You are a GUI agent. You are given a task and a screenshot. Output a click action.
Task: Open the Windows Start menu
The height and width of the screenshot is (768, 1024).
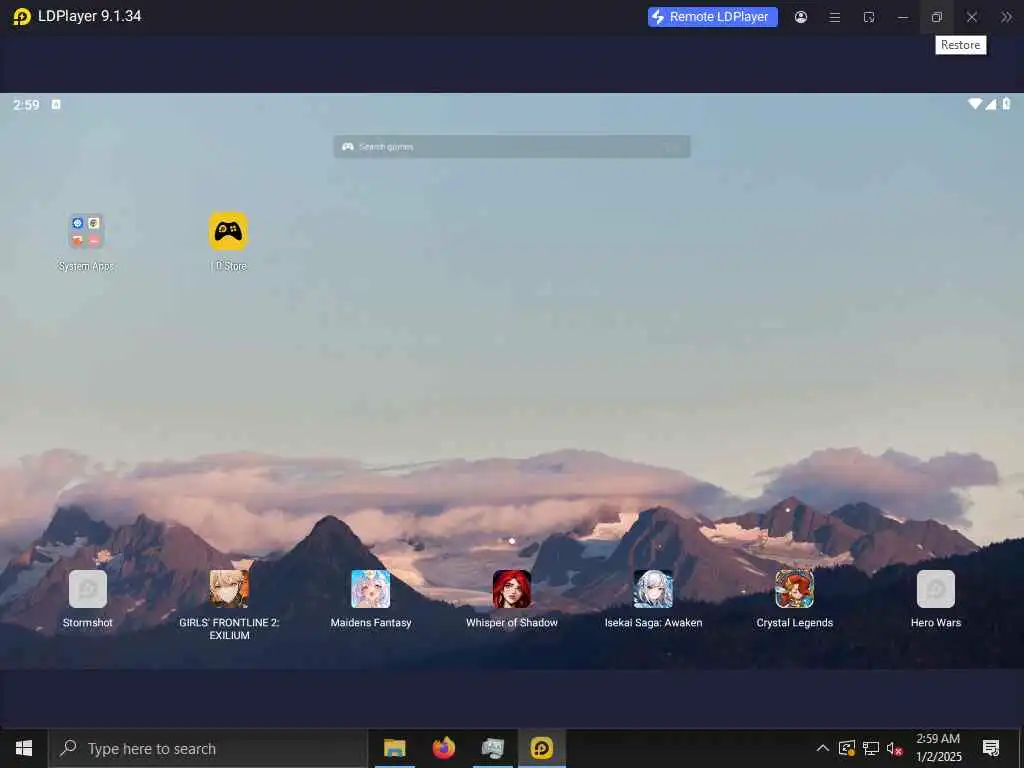tap(24, 748)
